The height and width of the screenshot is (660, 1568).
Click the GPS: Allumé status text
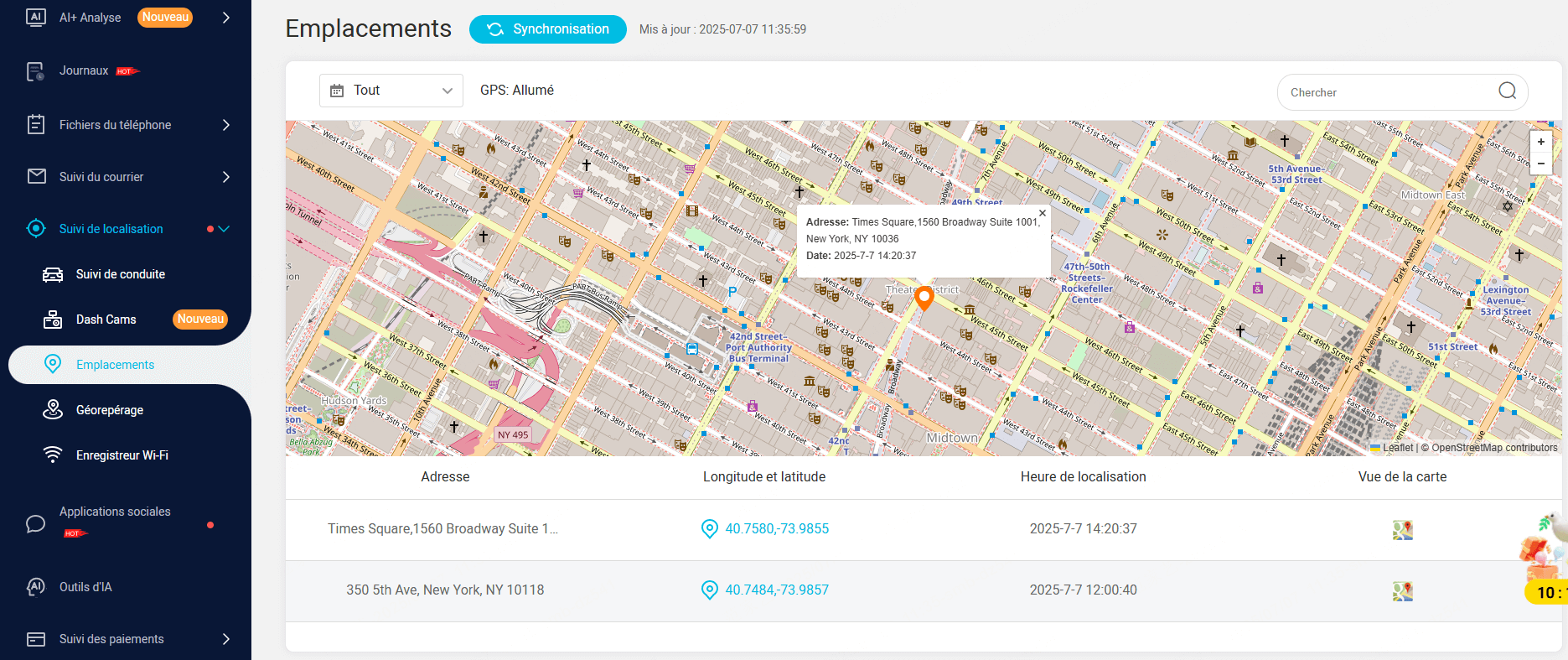point(517,91)
